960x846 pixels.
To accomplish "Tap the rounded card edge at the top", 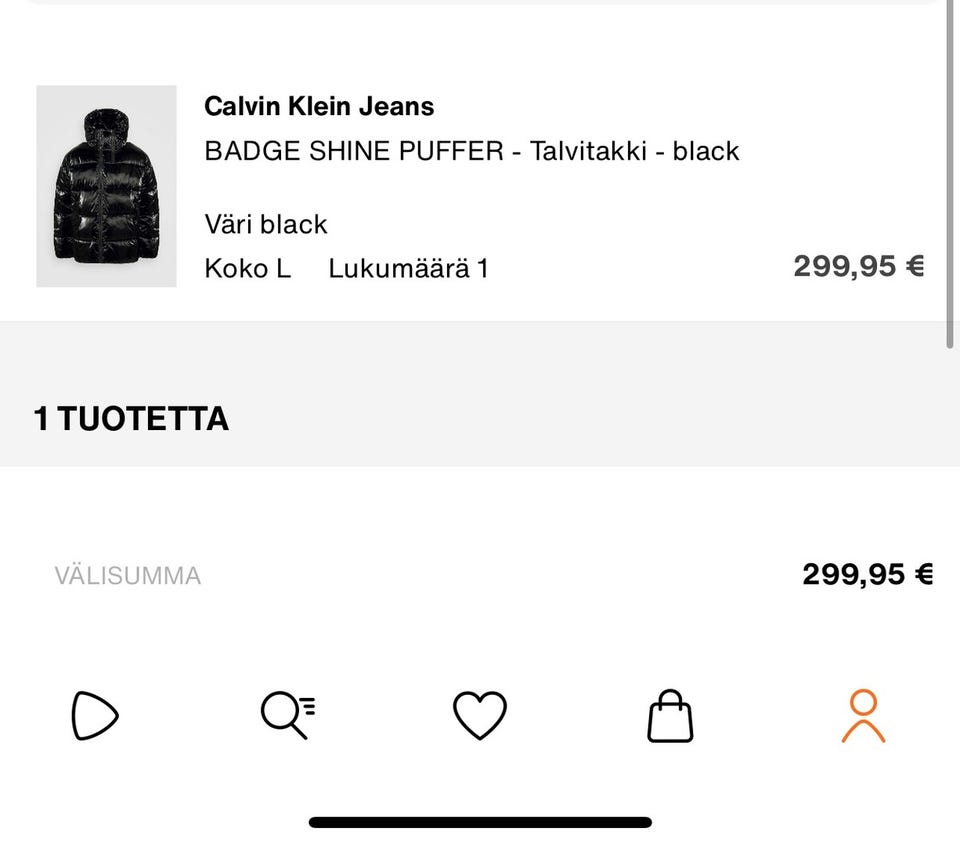I will 480,3.
